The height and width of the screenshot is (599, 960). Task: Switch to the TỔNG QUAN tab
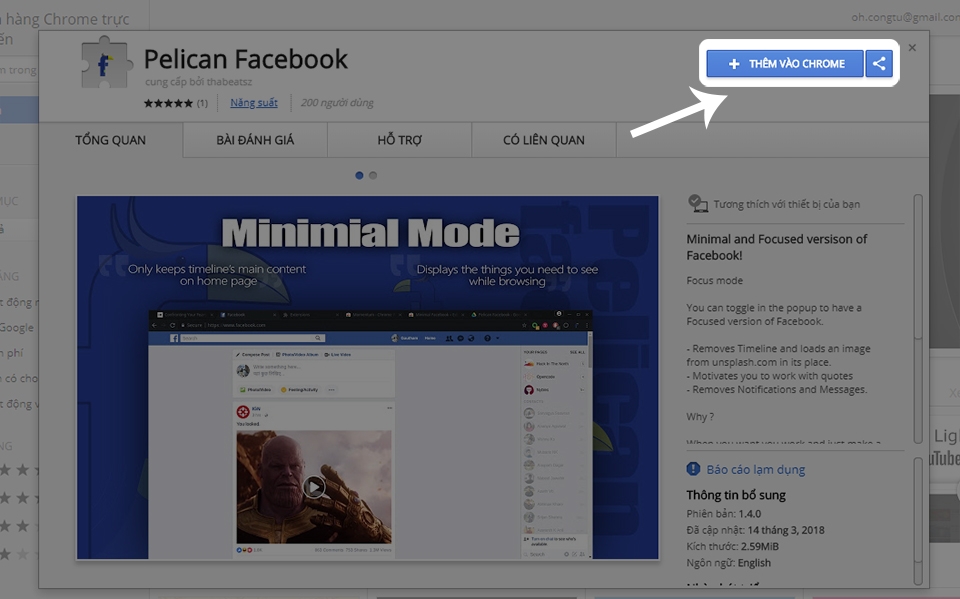pyautogui.click(x=111, y=140)
